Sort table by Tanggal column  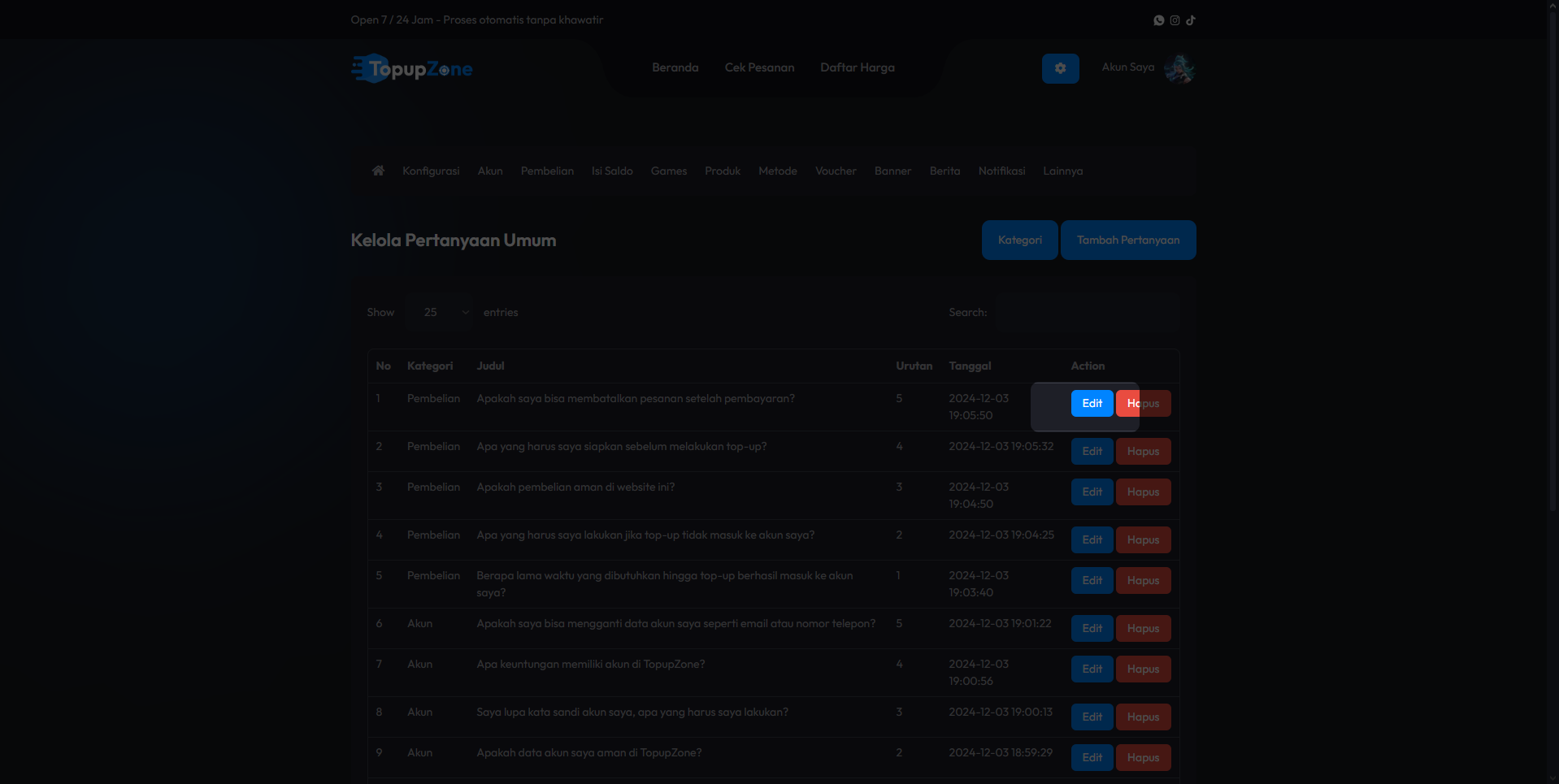tap(970, 366)
